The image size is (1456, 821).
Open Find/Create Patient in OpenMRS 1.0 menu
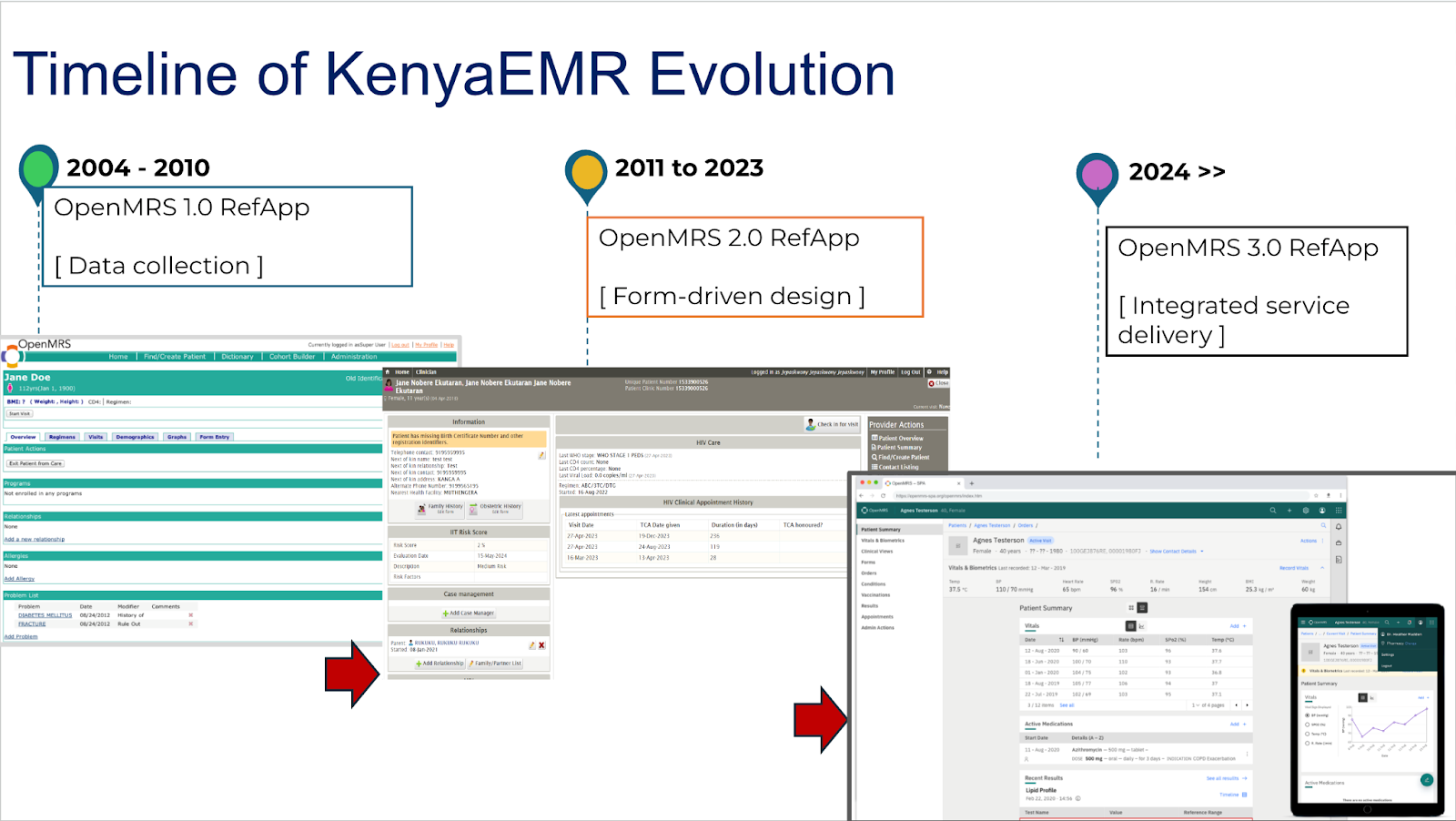tap(175, 357)
